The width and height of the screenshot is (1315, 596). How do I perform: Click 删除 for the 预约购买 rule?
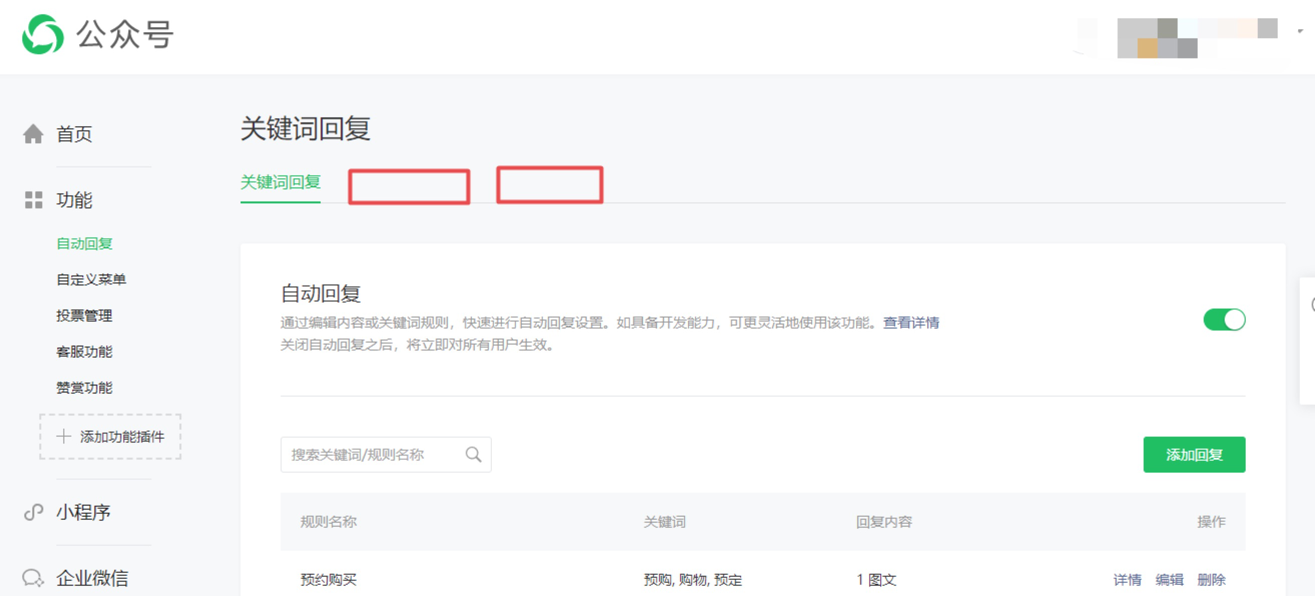(x=1211, y=580)
